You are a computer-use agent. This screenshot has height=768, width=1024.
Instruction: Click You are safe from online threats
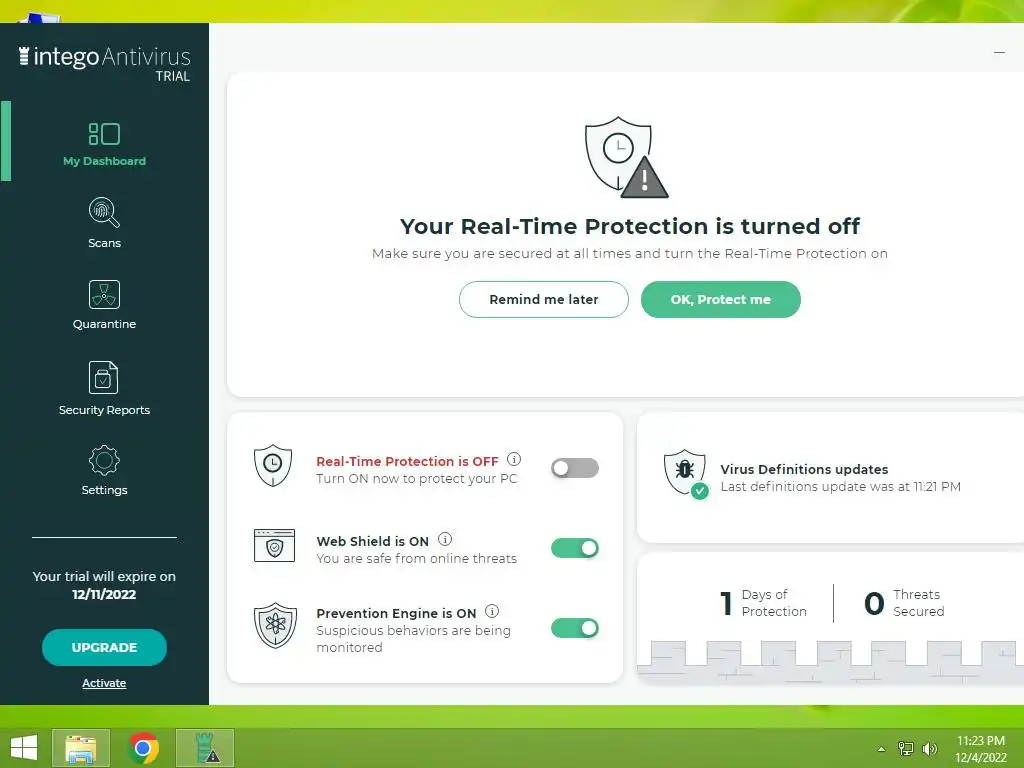click(416, 558)
